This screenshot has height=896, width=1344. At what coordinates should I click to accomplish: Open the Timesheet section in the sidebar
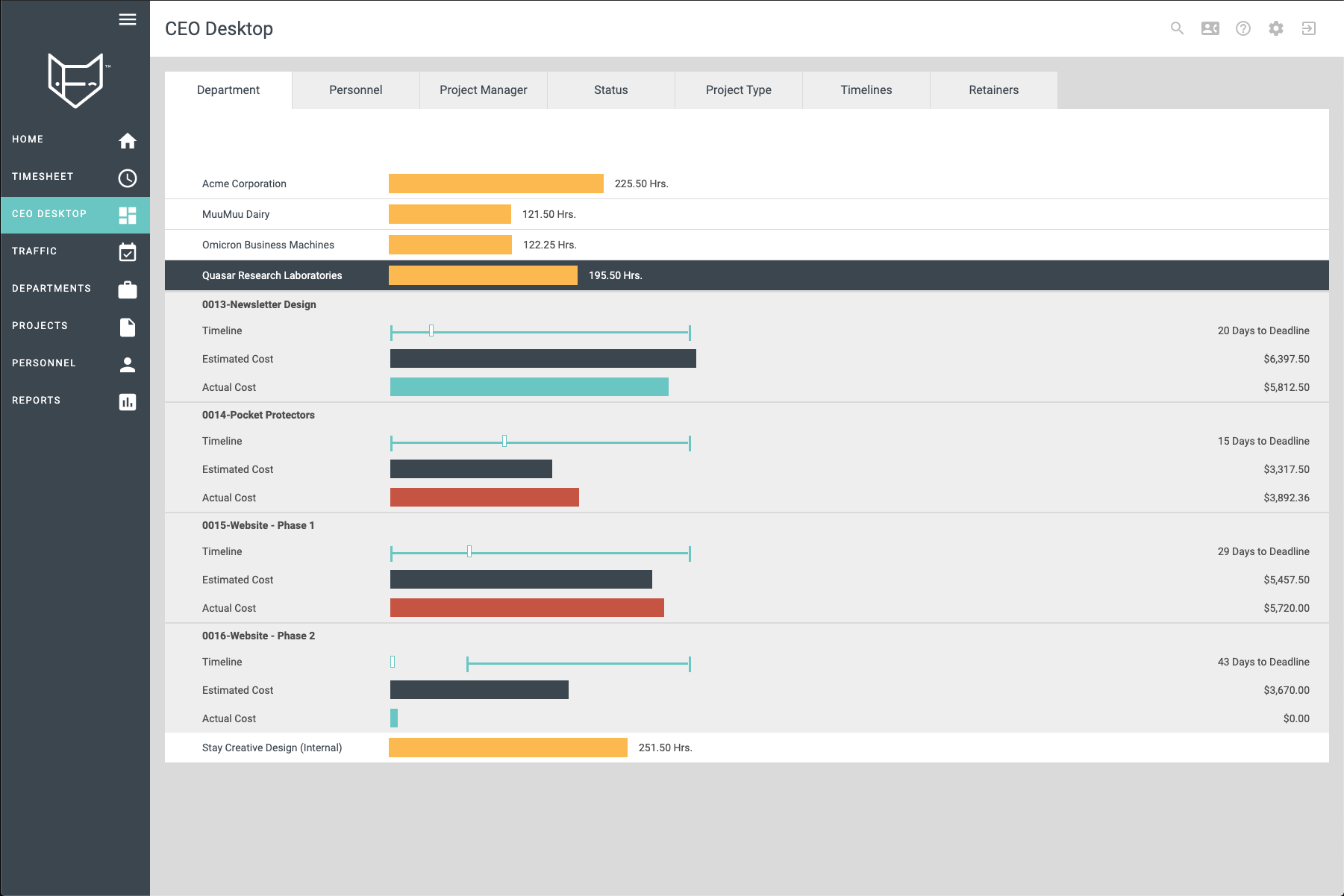pyautogui.click(x=75, y=177)
